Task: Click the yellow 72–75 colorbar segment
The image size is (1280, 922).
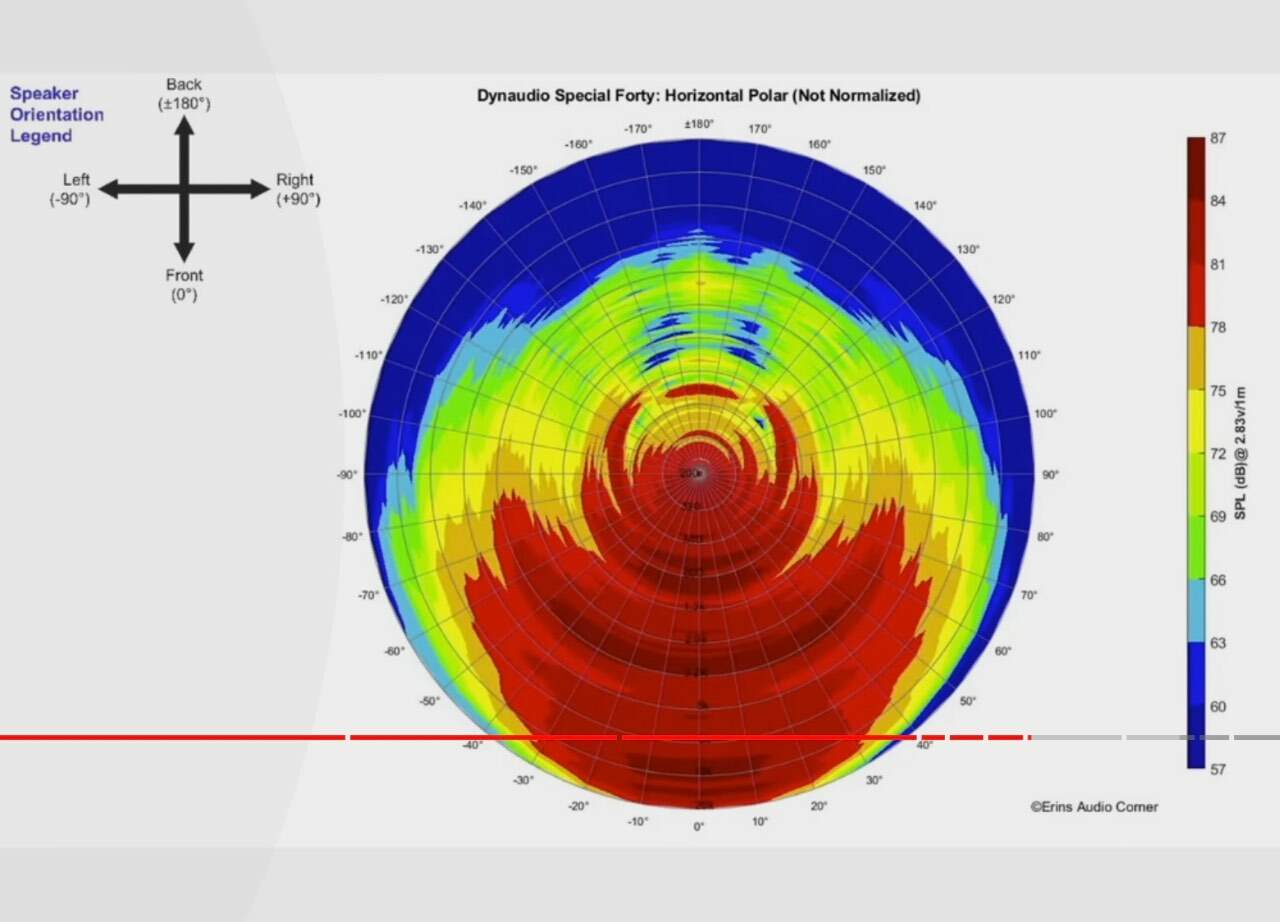Action: point(1196,422)
